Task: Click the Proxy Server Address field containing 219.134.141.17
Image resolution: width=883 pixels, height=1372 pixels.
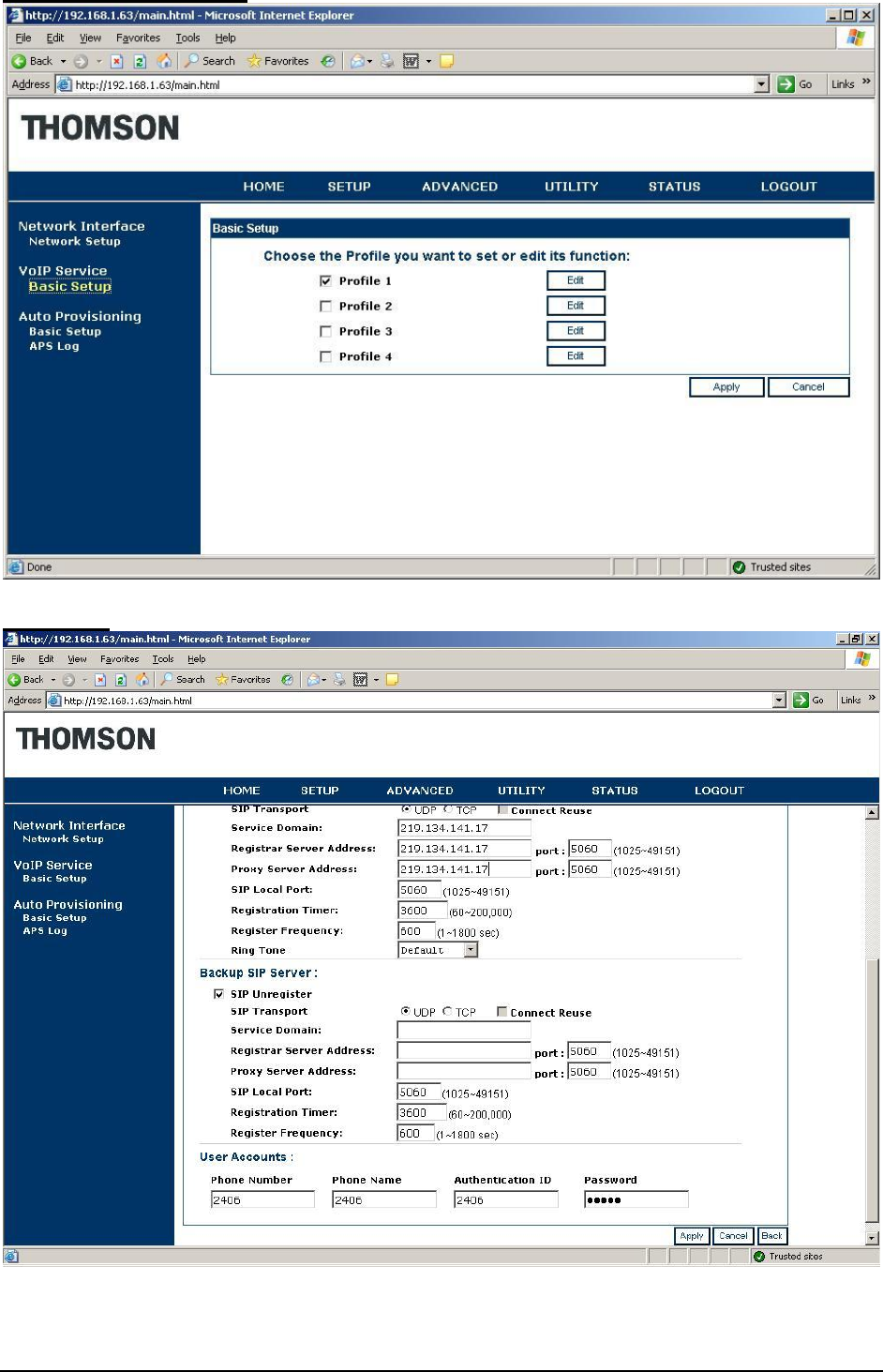Action: 464,869
